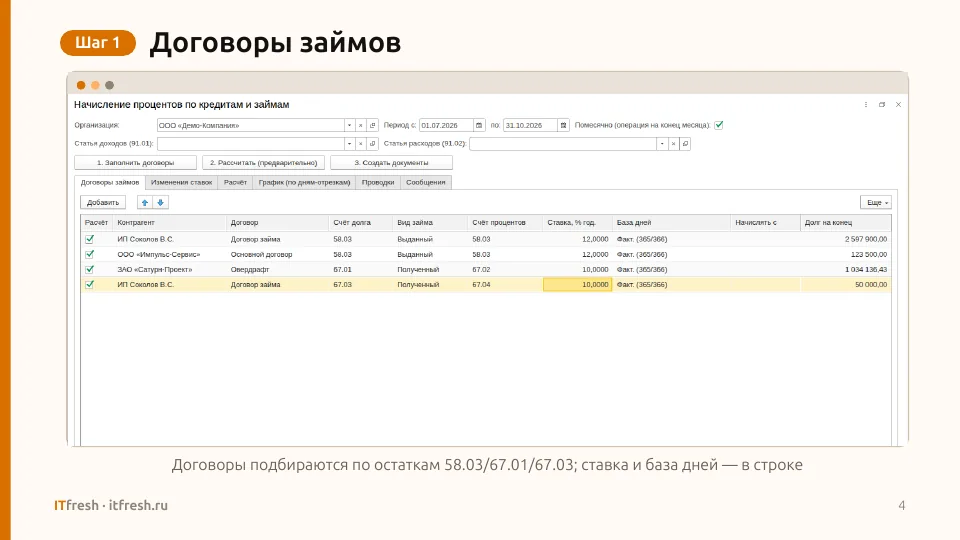Image resolution: width=960 pixels, height=540 pixels.
Task: Open the Статья доходов (91.01) item form icon
Action: point(372,144)
